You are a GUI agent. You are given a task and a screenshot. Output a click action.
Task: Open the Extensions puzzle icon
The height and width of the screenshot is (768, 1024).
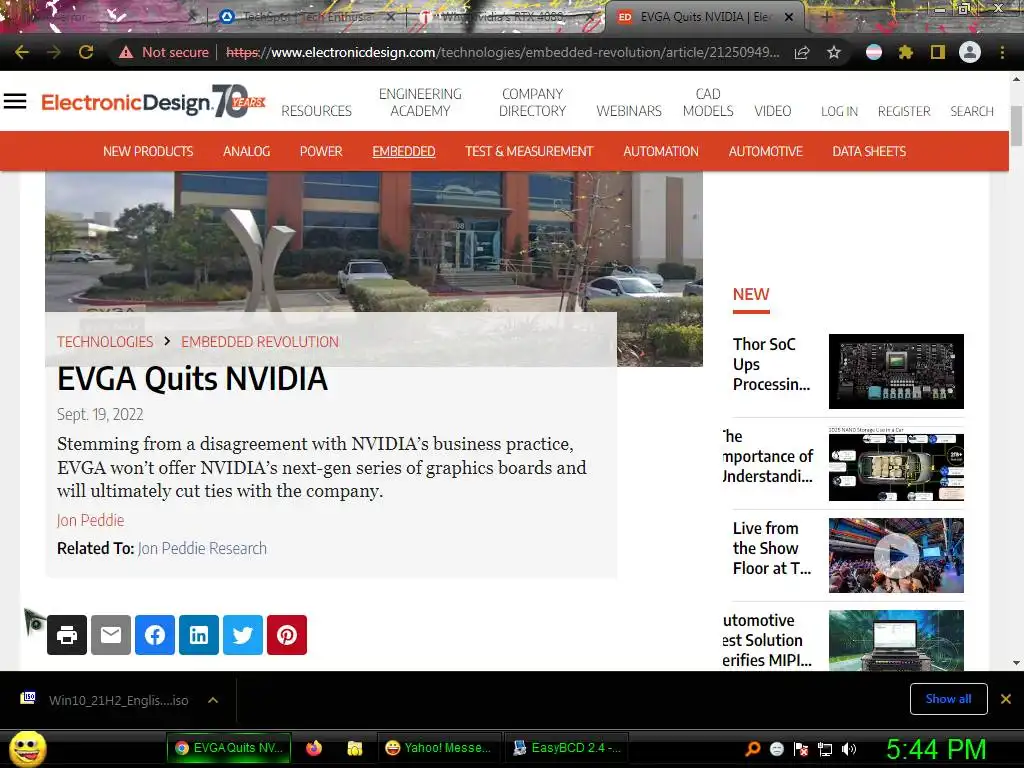click(906, 52)
